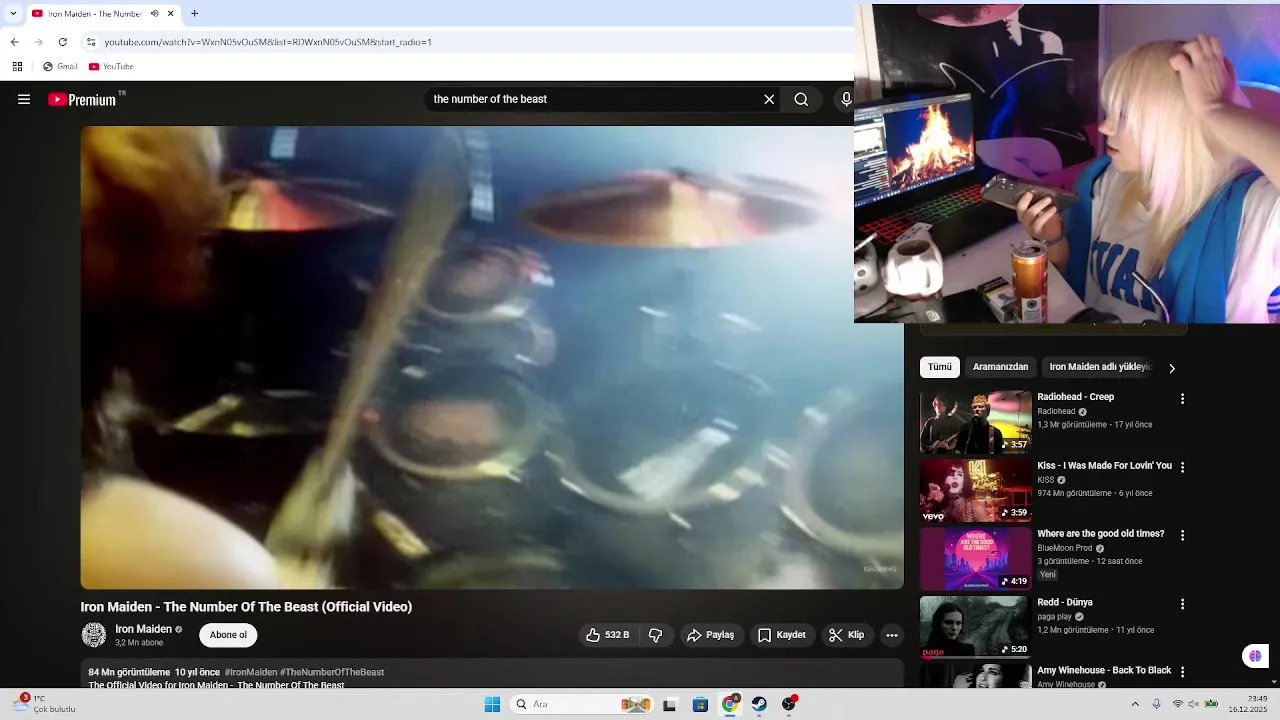This screenshot has height=720, width=1280.
Task: Open Task View on the taskbar
Action: (671, 704)
